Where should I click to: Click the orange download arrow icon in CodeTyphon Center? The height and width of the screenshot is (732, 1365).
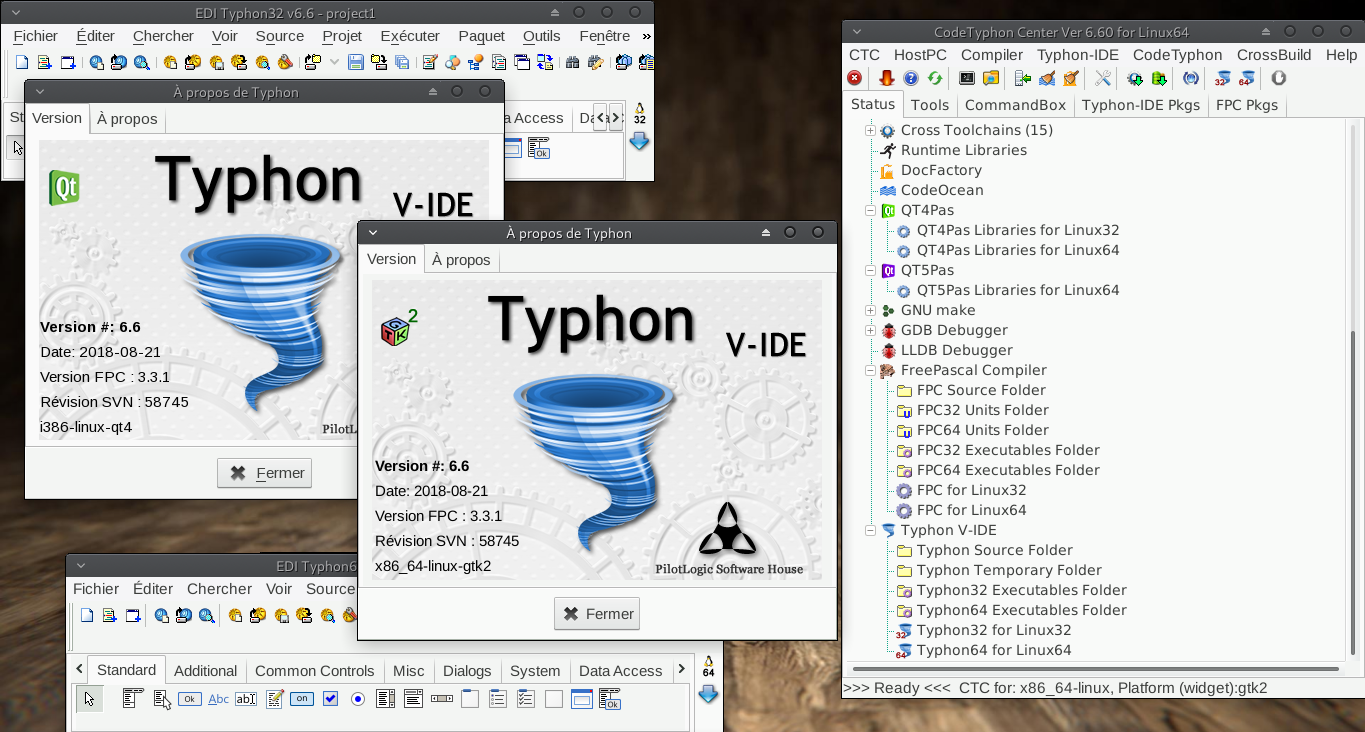coord(886,78)
